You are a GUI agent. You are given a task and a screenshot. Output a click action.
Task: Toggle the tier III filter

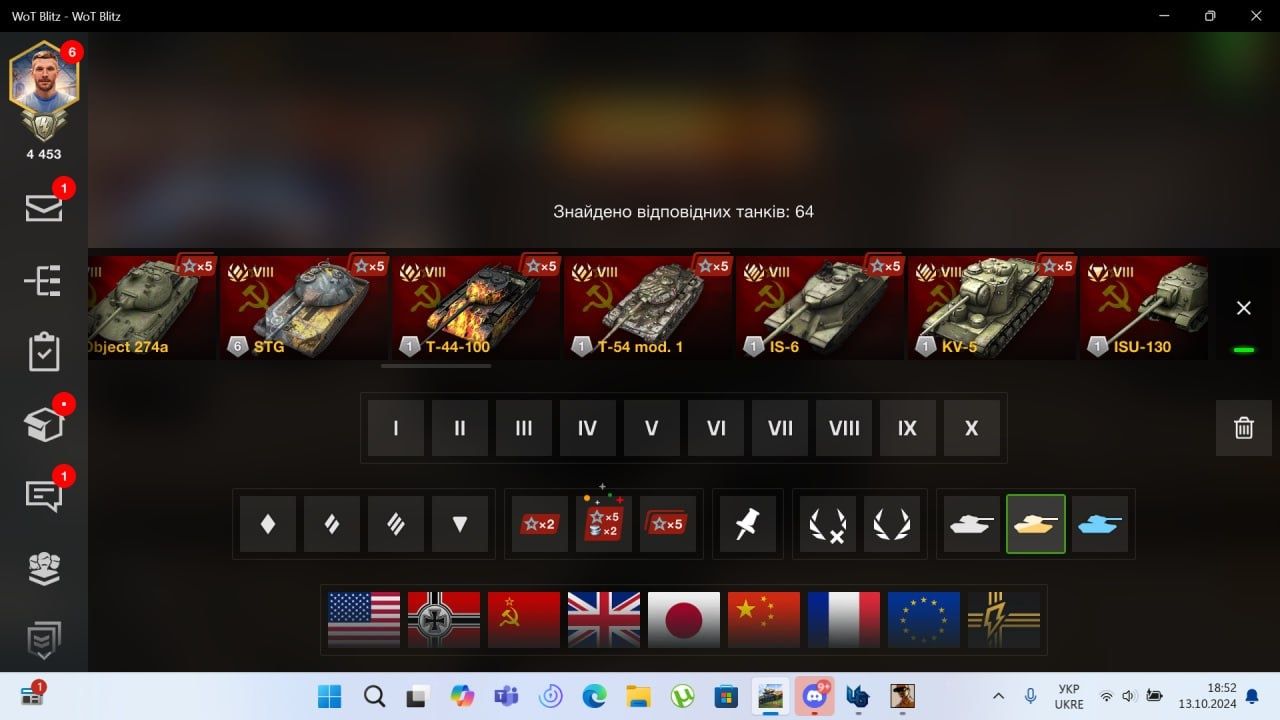524,428
